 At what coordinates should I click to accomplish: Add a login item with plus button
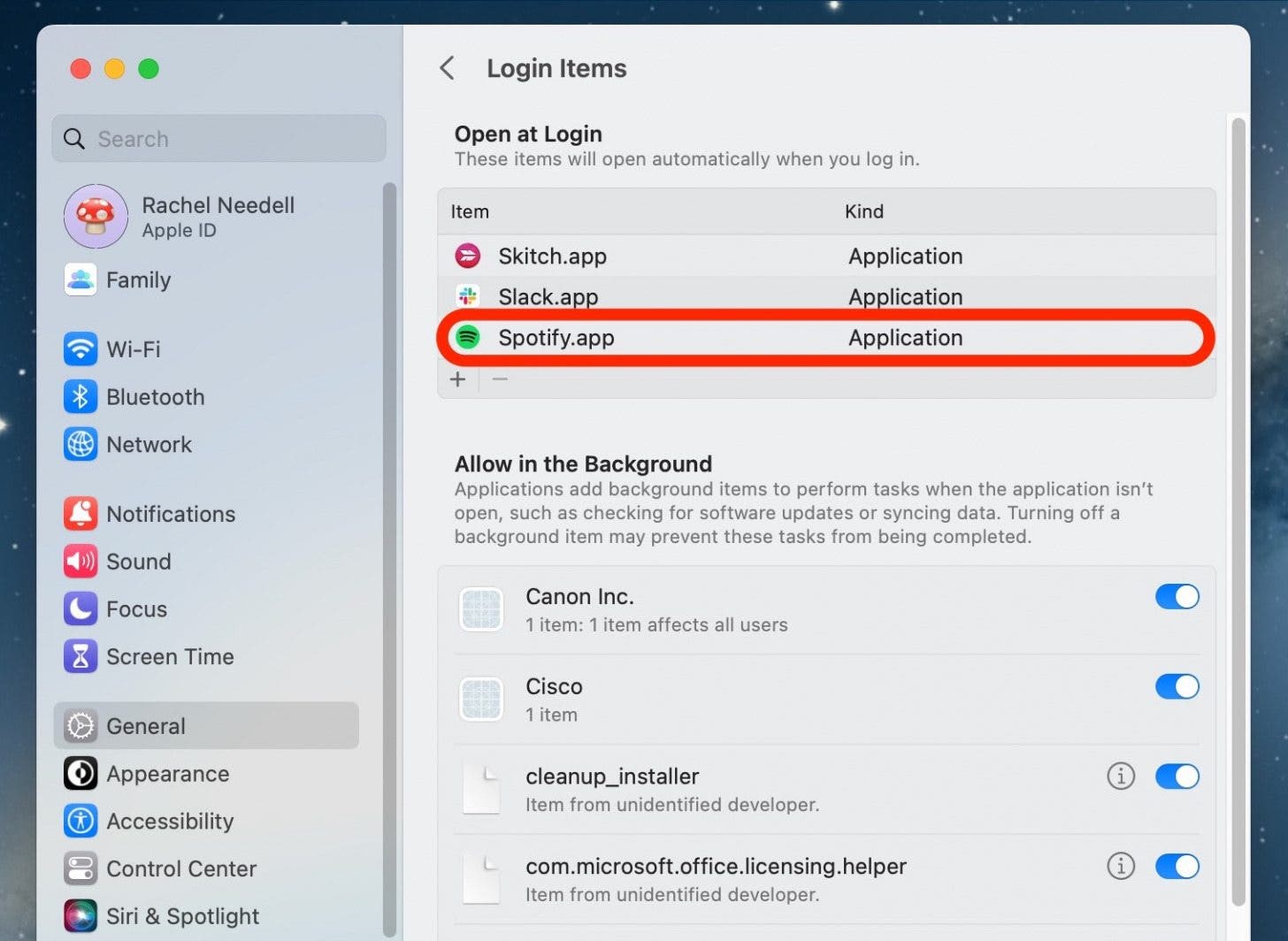coord(457,379)
